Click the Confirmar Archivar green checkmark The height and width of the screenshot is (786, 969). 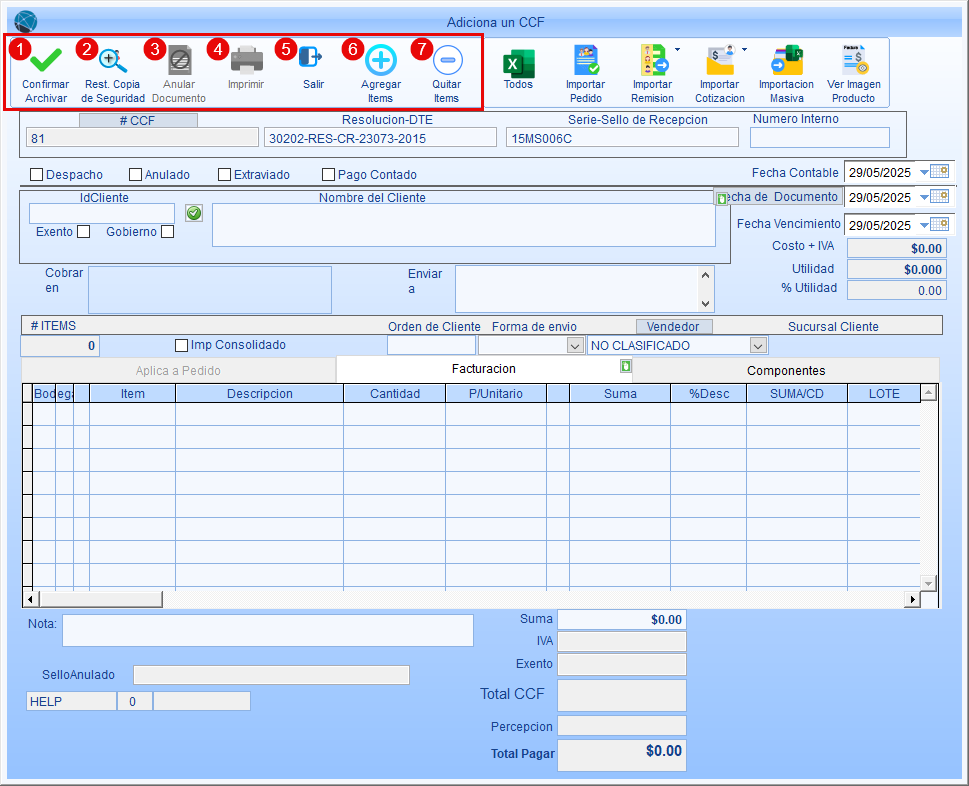coord(46,61)
